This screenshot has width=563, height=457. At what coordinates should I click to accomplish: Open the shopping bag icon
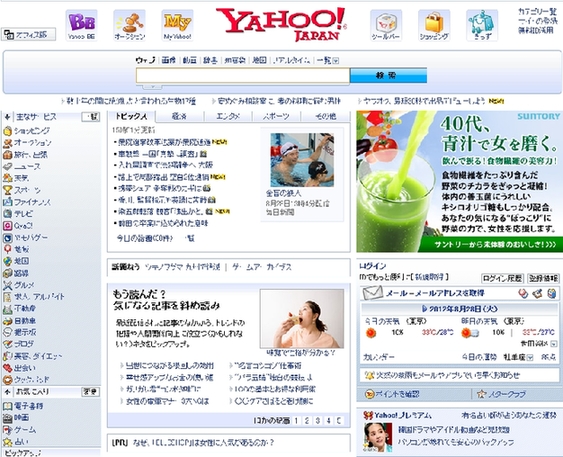[x=434, y=25]
